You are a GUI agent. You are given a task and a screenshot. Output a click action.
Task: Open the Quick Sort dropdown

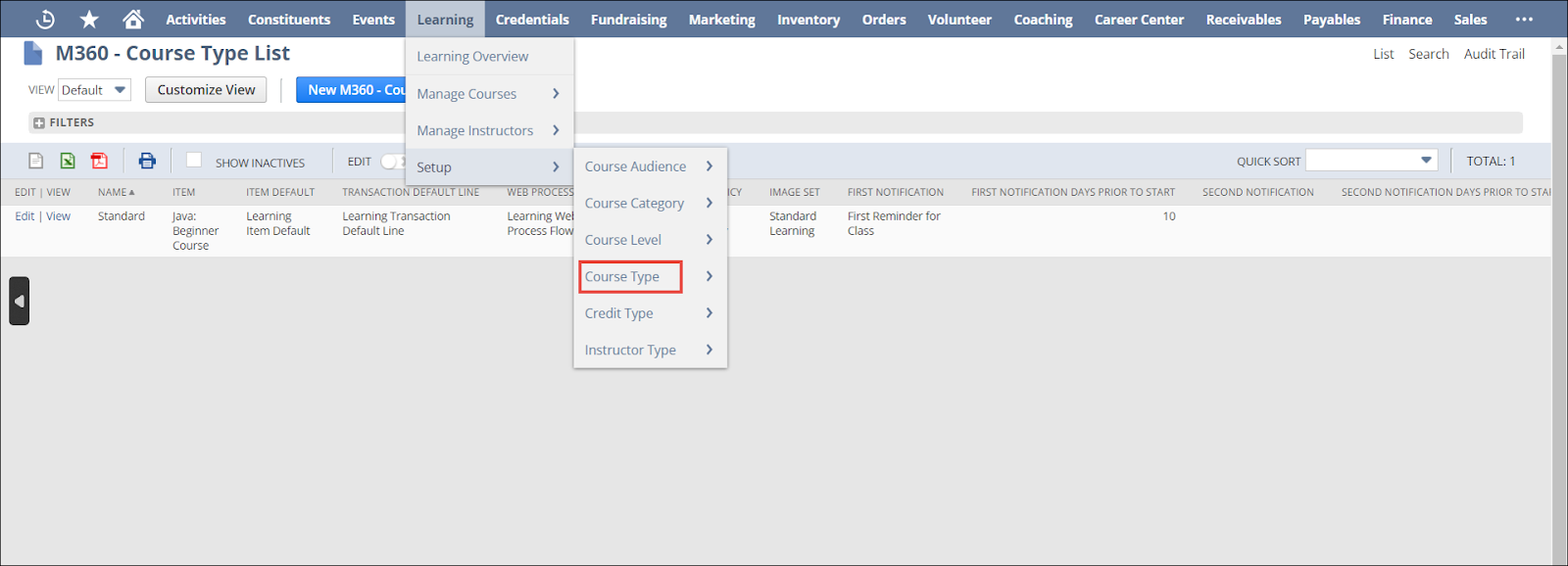coord(1371,161)
